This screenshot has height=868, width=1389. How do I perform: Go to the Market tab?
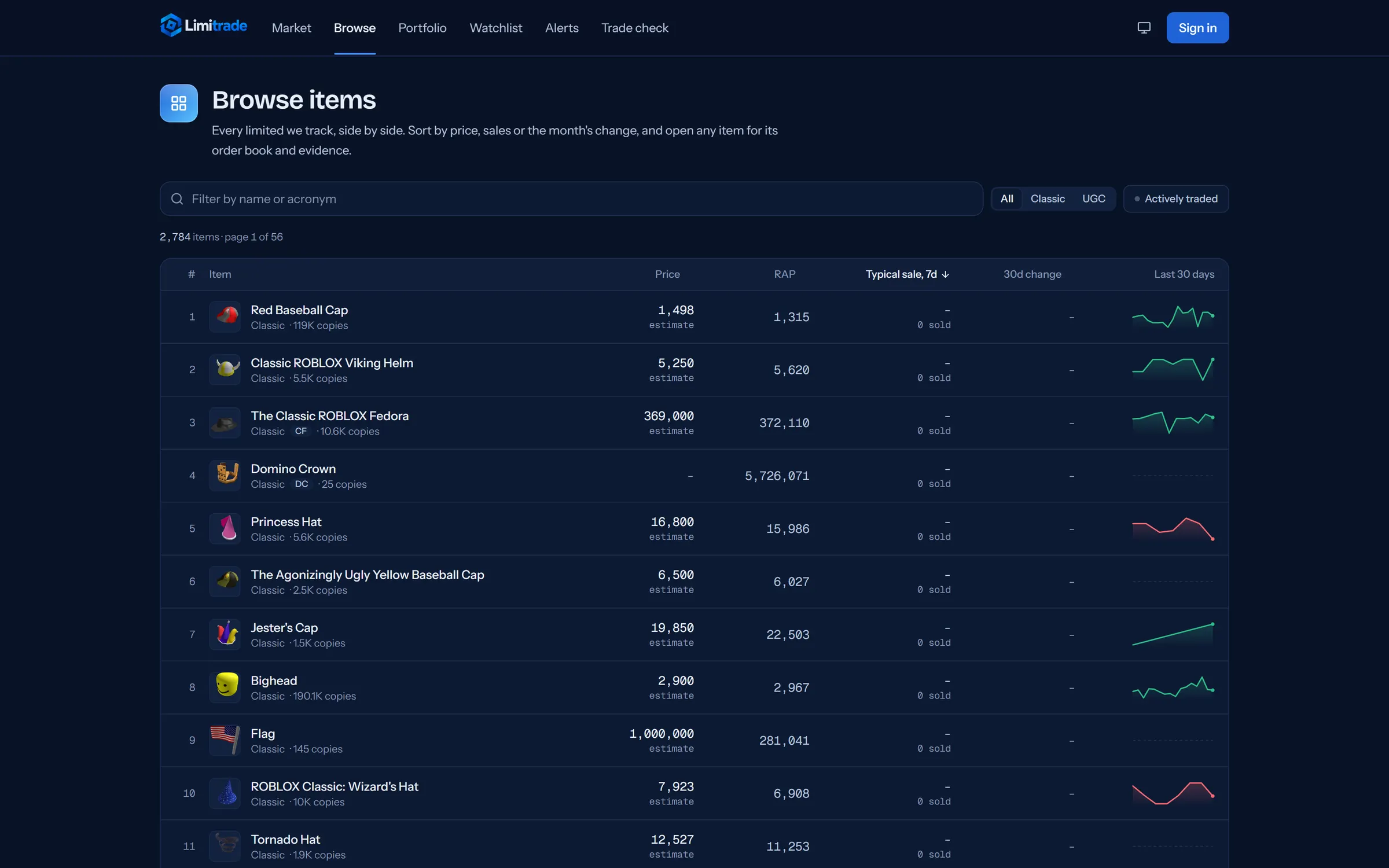click(x=291, y=28)
